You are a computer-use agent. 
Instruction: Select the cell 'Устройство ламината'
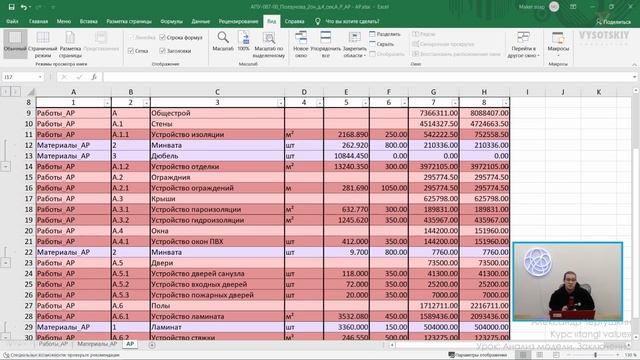pos(217,316)
